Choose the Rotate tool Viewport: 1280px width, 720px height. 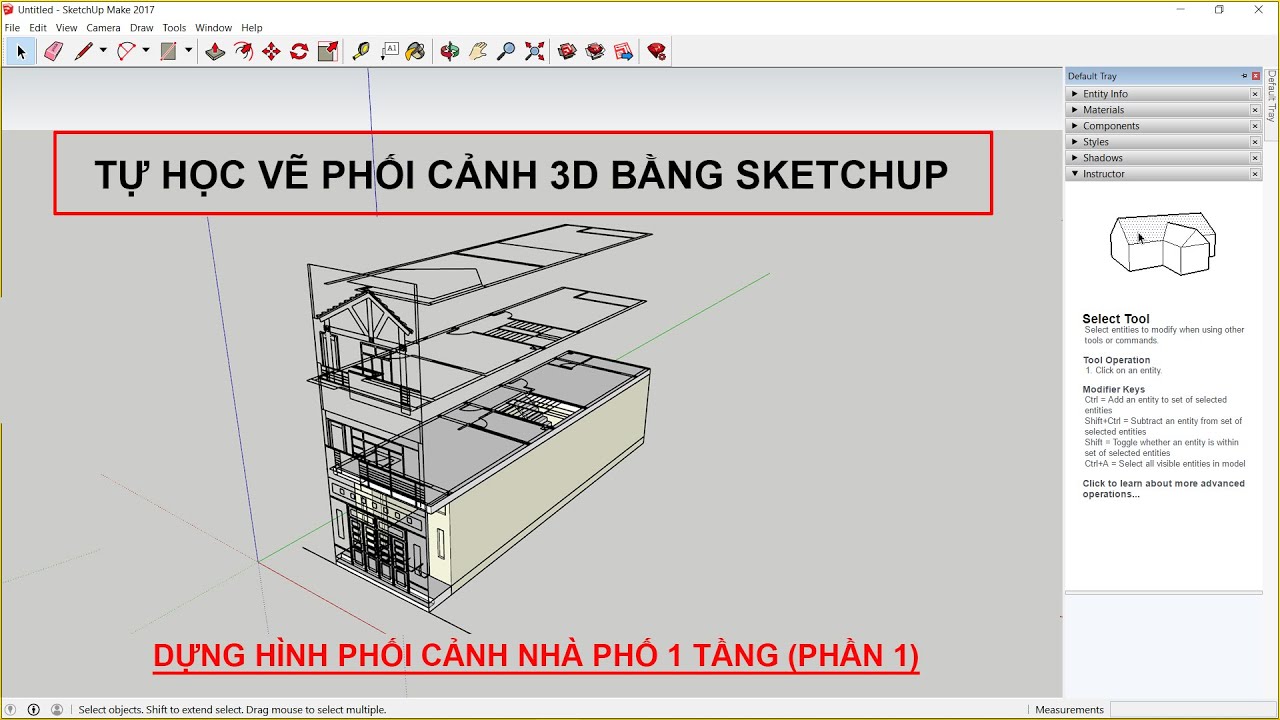point(299,51)
